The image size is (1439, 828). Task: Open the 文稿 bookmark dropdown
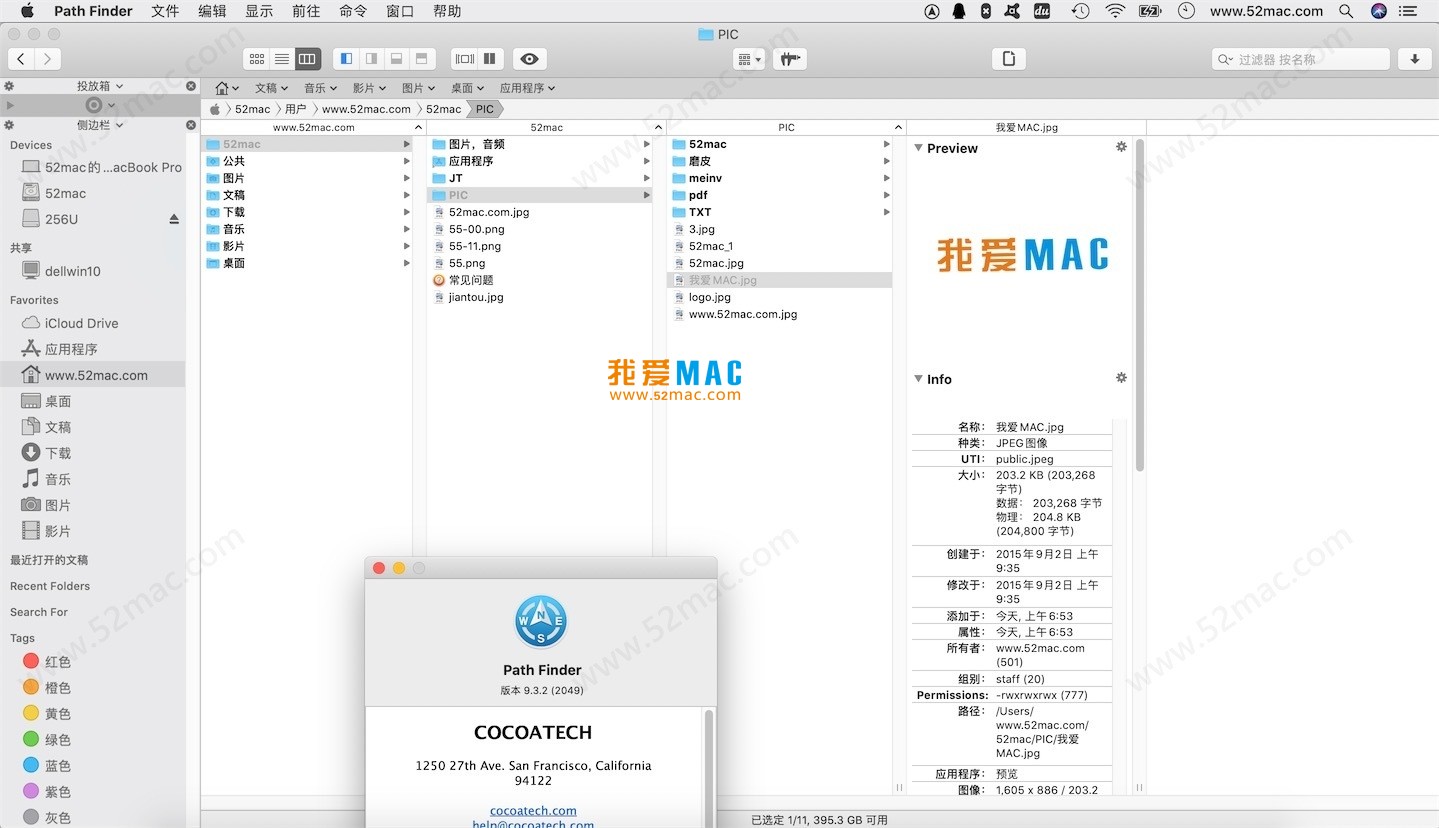coord(271,88)
